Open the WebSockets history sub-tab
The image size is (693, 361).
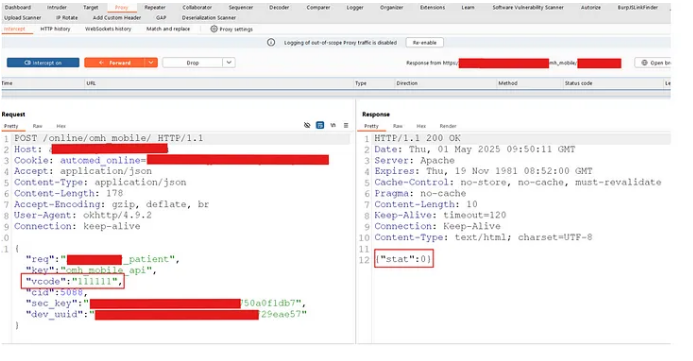108,29
